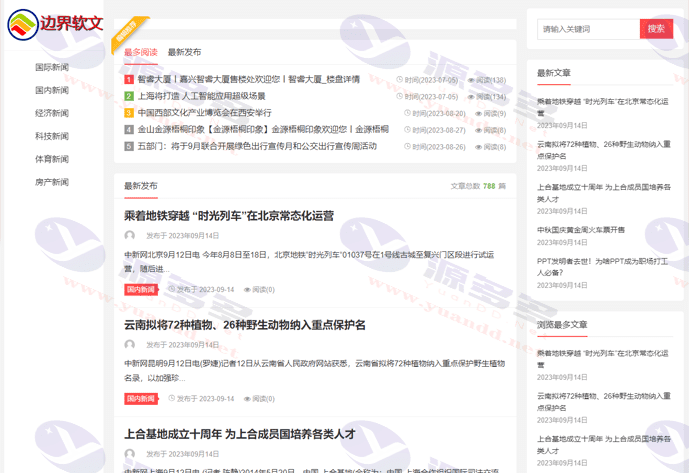
Task: Open headline 上合基地成立十周年 为上合成员国培养各类人才
Action: pos(240,434)
